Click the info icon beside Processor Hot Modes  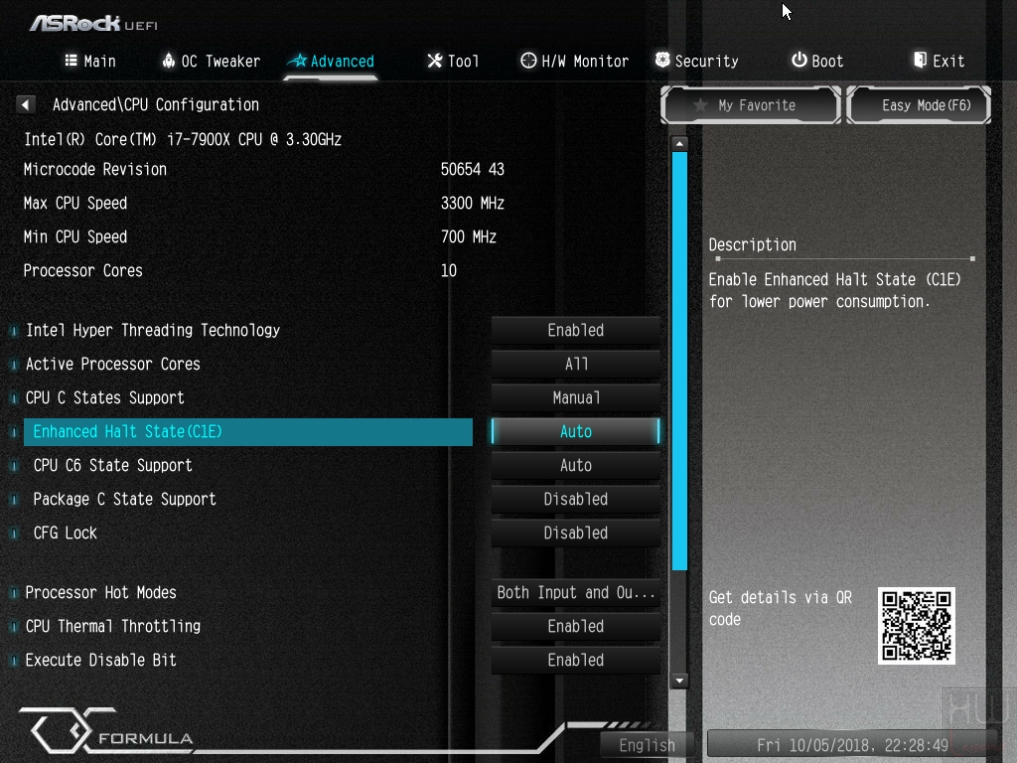coord(13,593)
